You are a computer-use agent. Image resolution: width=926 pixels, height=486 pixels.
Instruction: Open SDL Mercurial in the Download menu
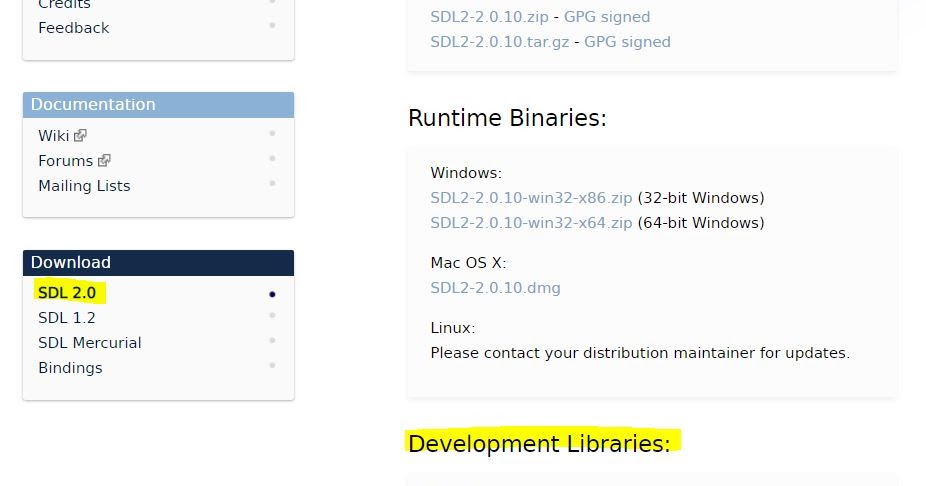(90, 343)
